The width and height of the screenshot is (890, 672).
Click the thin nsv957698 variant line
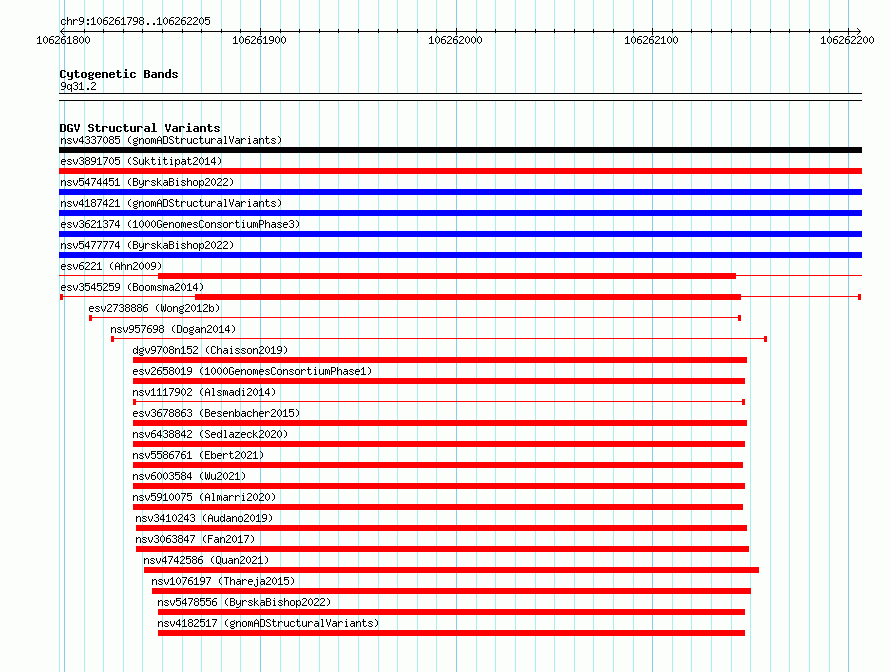point(439,339)
